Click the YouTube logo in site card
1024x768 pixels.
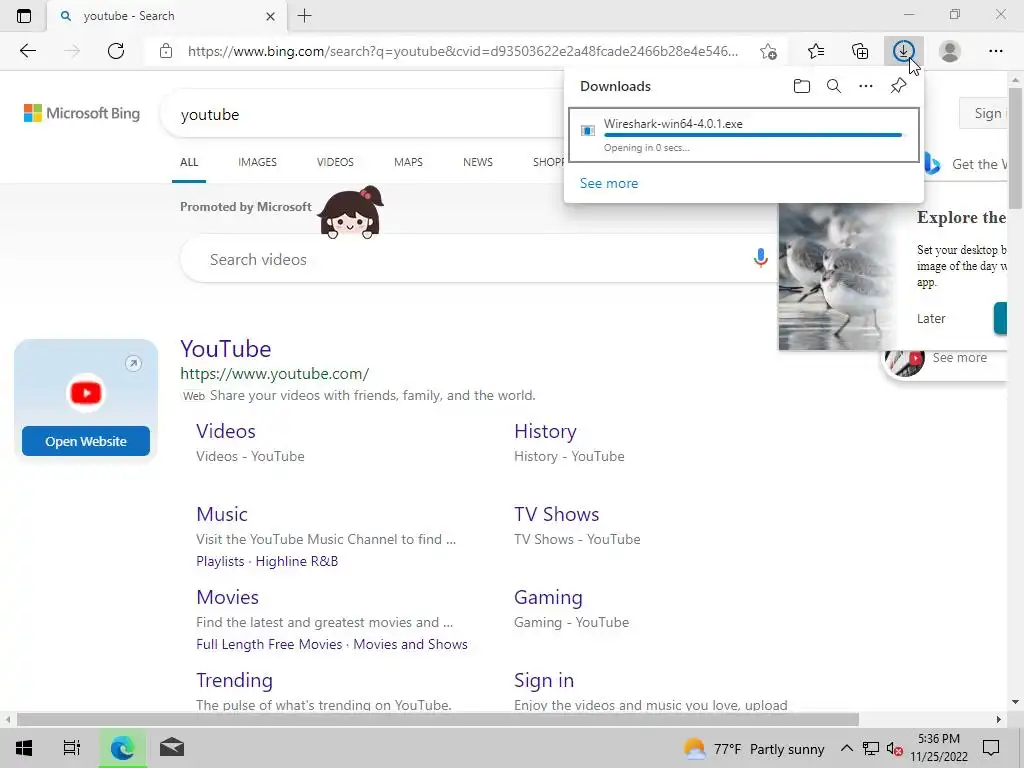pyautogui.click(x=86, y=392)
